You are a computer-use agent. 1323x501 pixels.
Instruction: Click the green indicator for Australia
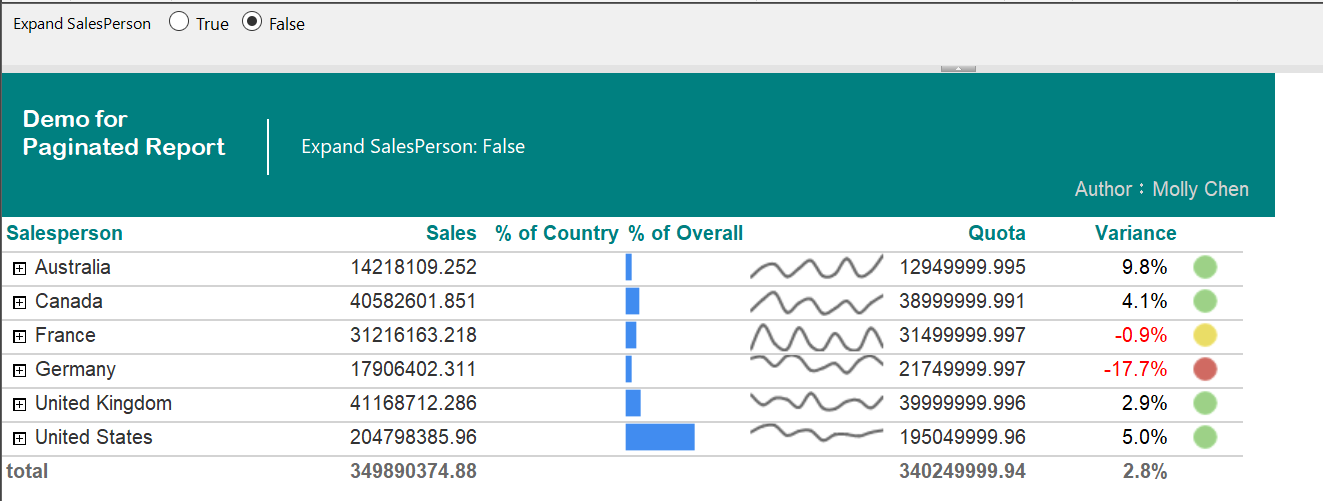click(1205, 267)
